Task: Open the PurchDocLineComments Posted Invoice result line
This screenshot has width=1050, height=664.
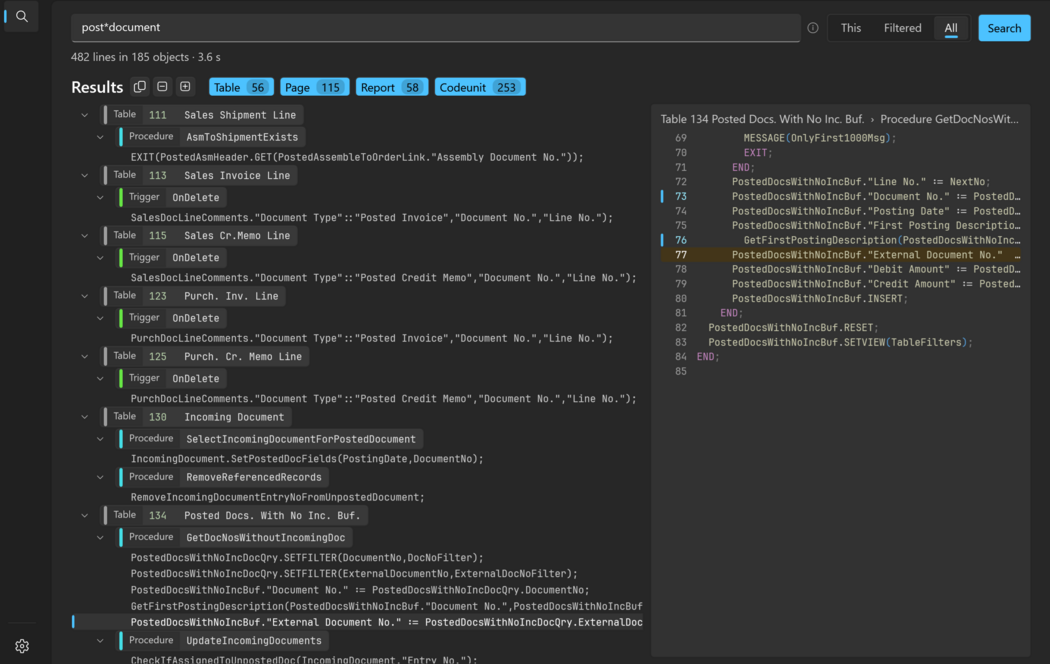Action: [372, 338]
